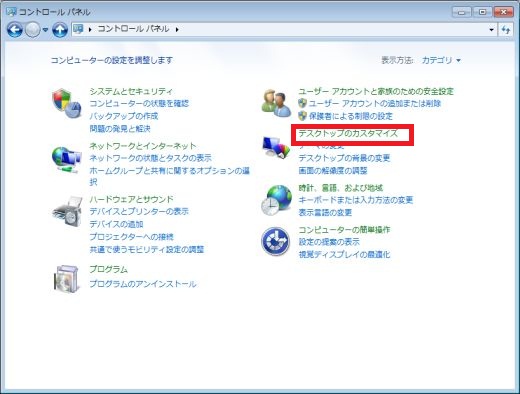Click 設定の提案の表示 link
The image size is (520, 394).
[329, 242]
